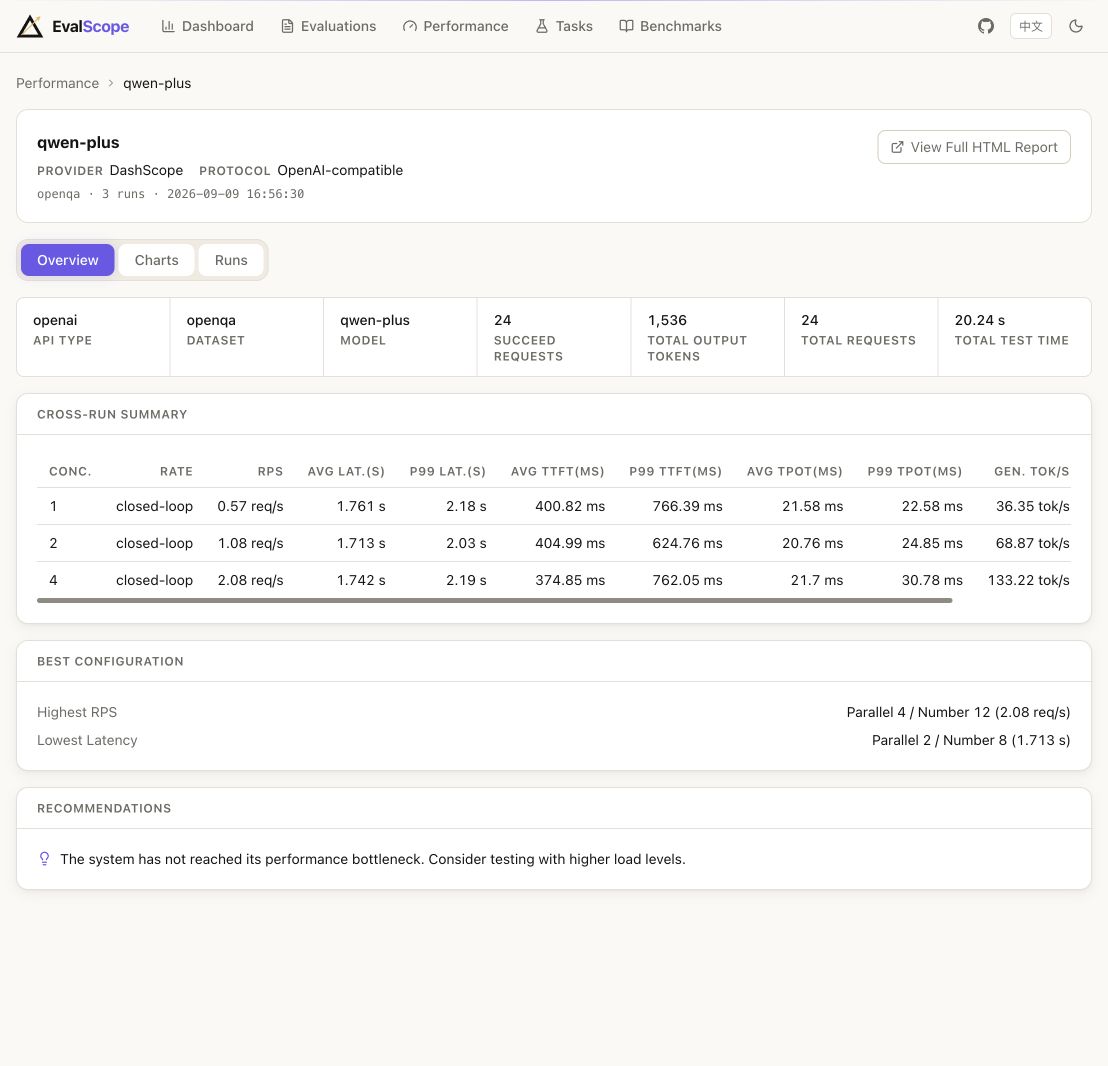
Task: Click the GEN. TOK/S column header
Action: pyautogui.click(x=1032, y=471)
